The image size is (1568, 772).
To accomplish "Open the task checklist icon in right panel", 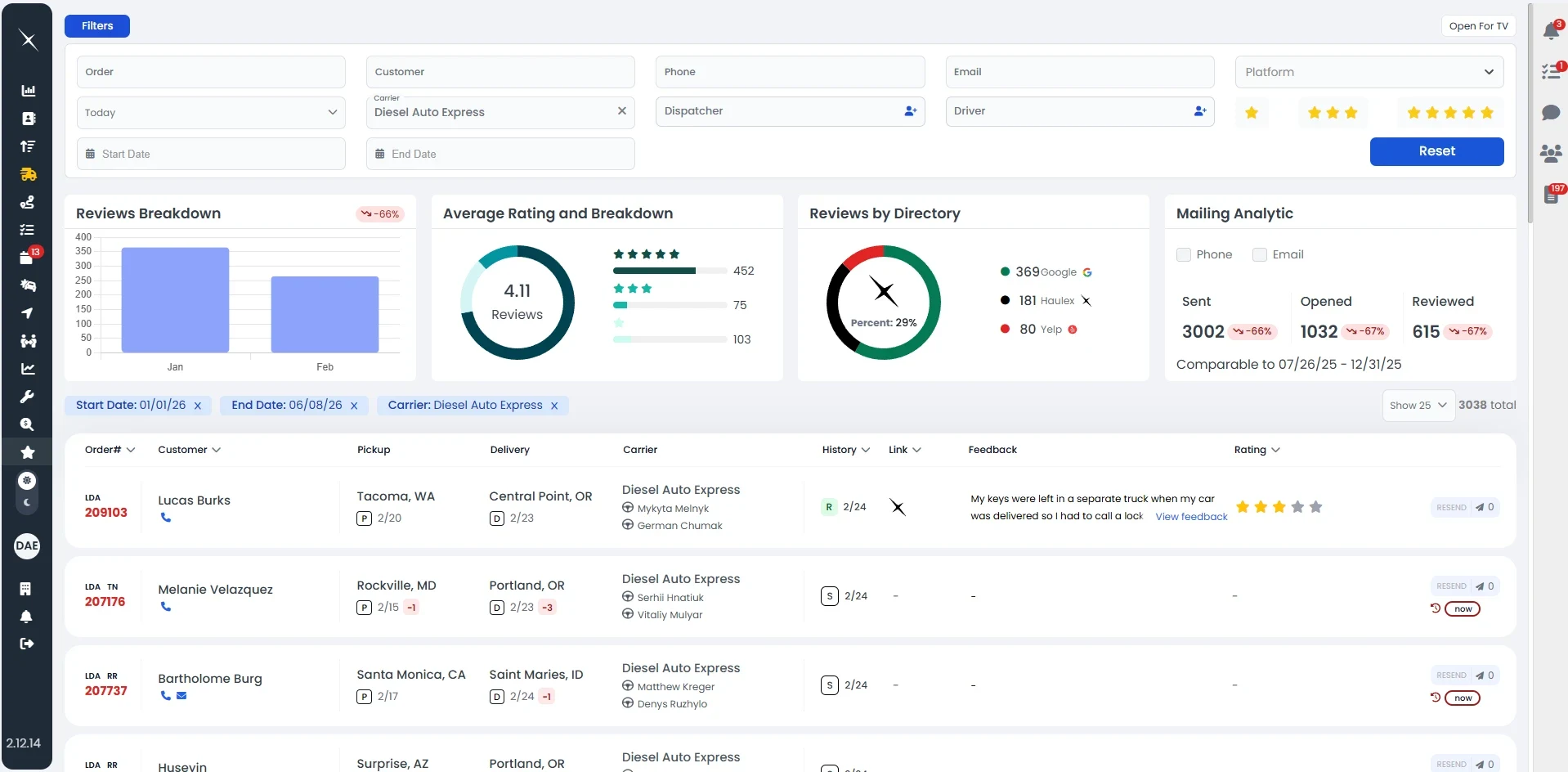I will click(1551, 72).
